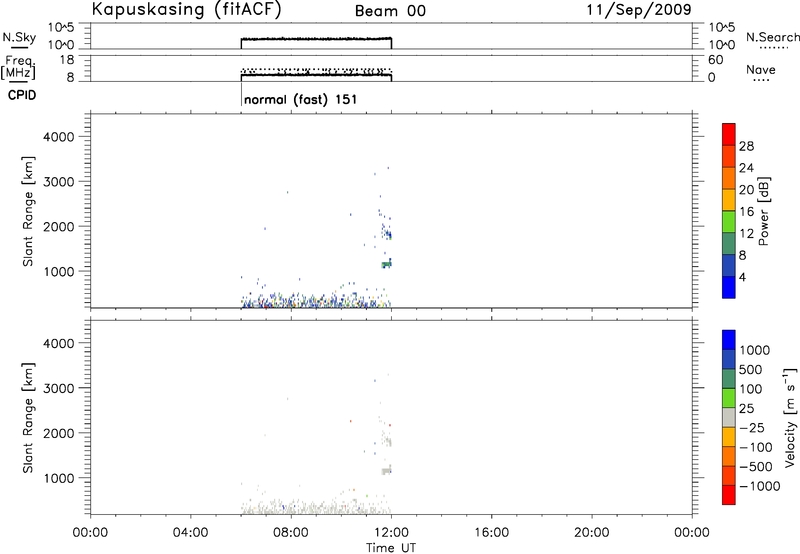Select the teal 8-12 dB Power colorbar segment
The image size is (800, 554).
pyautogui.click(x=729, y=243)
